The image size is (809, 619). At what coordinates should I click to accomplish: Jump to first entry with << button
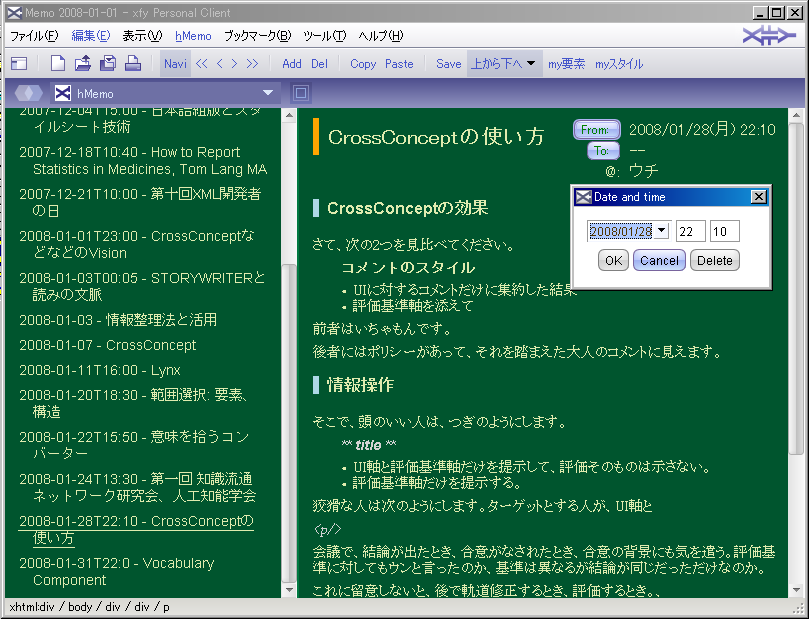click(202, 63)
